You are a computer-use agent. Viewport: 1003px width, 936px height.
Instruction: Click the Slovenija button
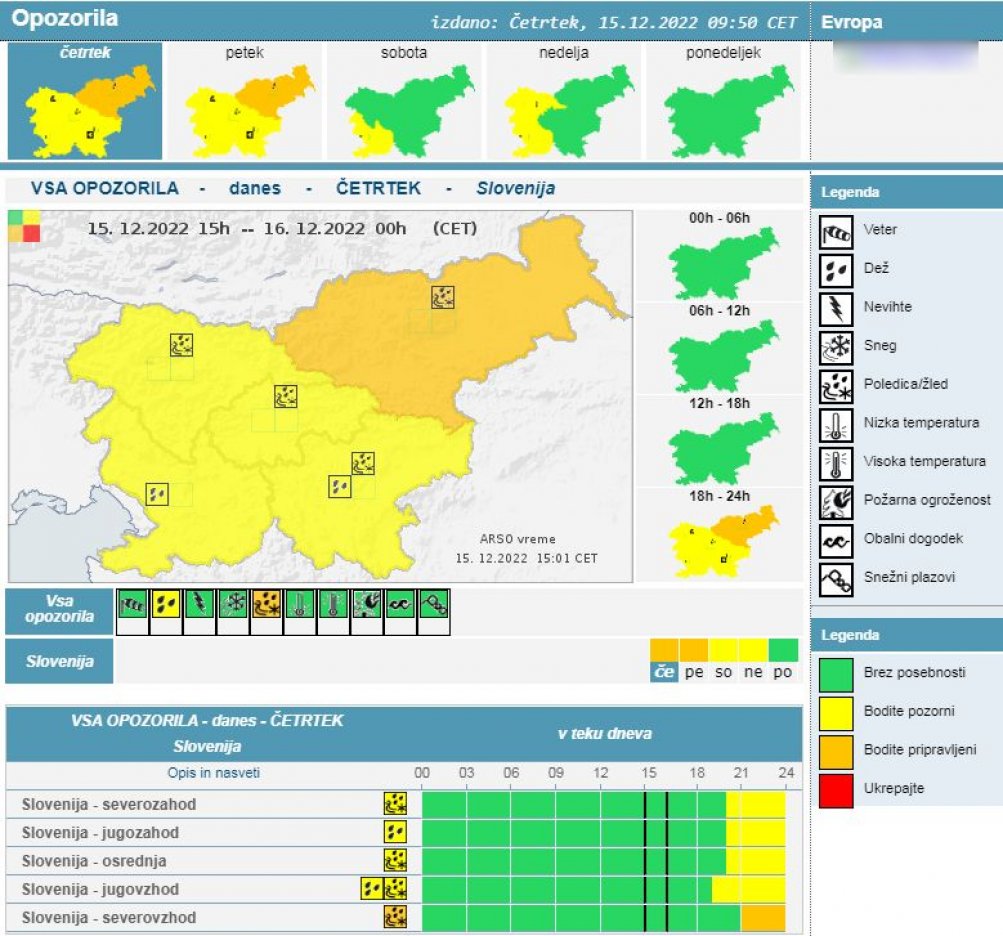click(x=59, y=661)
